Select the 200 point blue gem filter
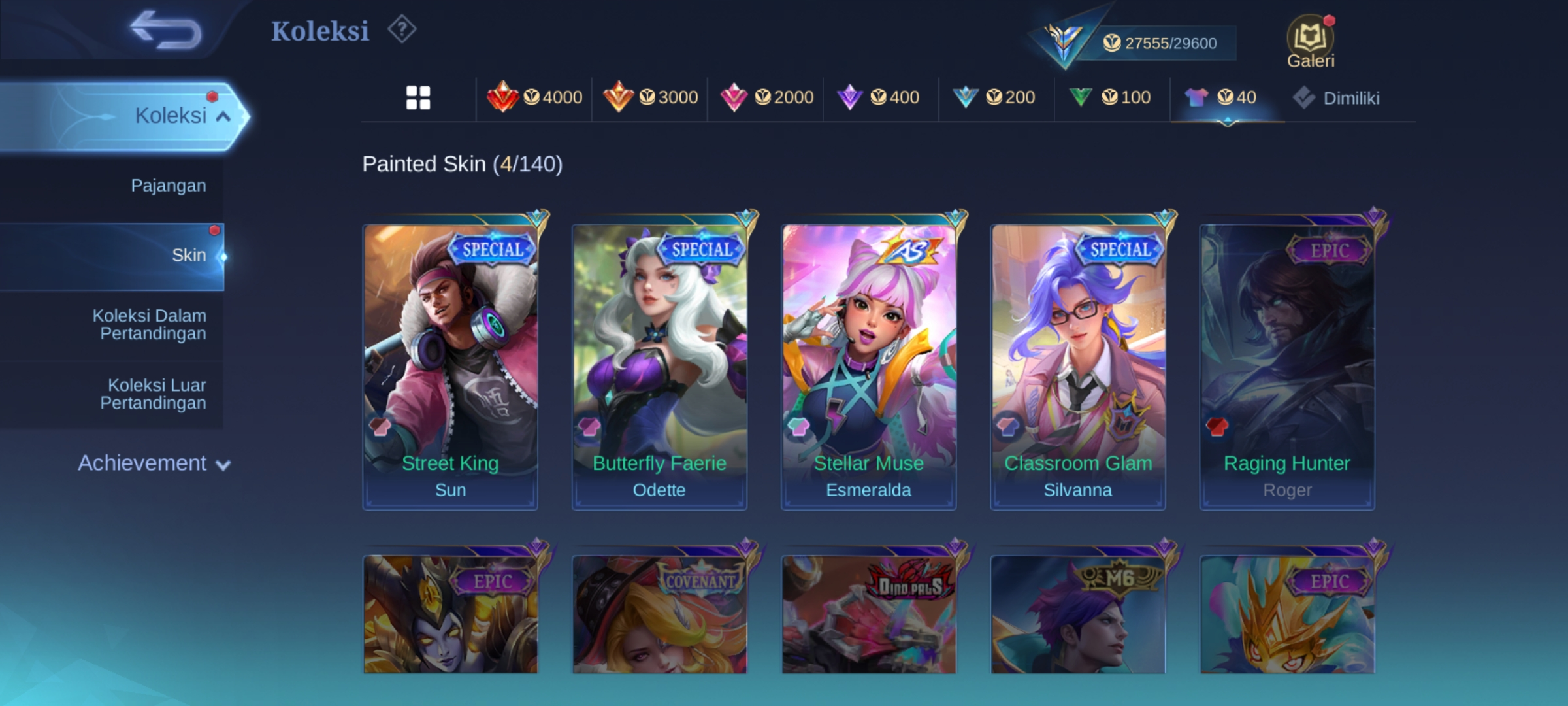The height and width of the screenshot is (706, 1568). coord(994,97)
